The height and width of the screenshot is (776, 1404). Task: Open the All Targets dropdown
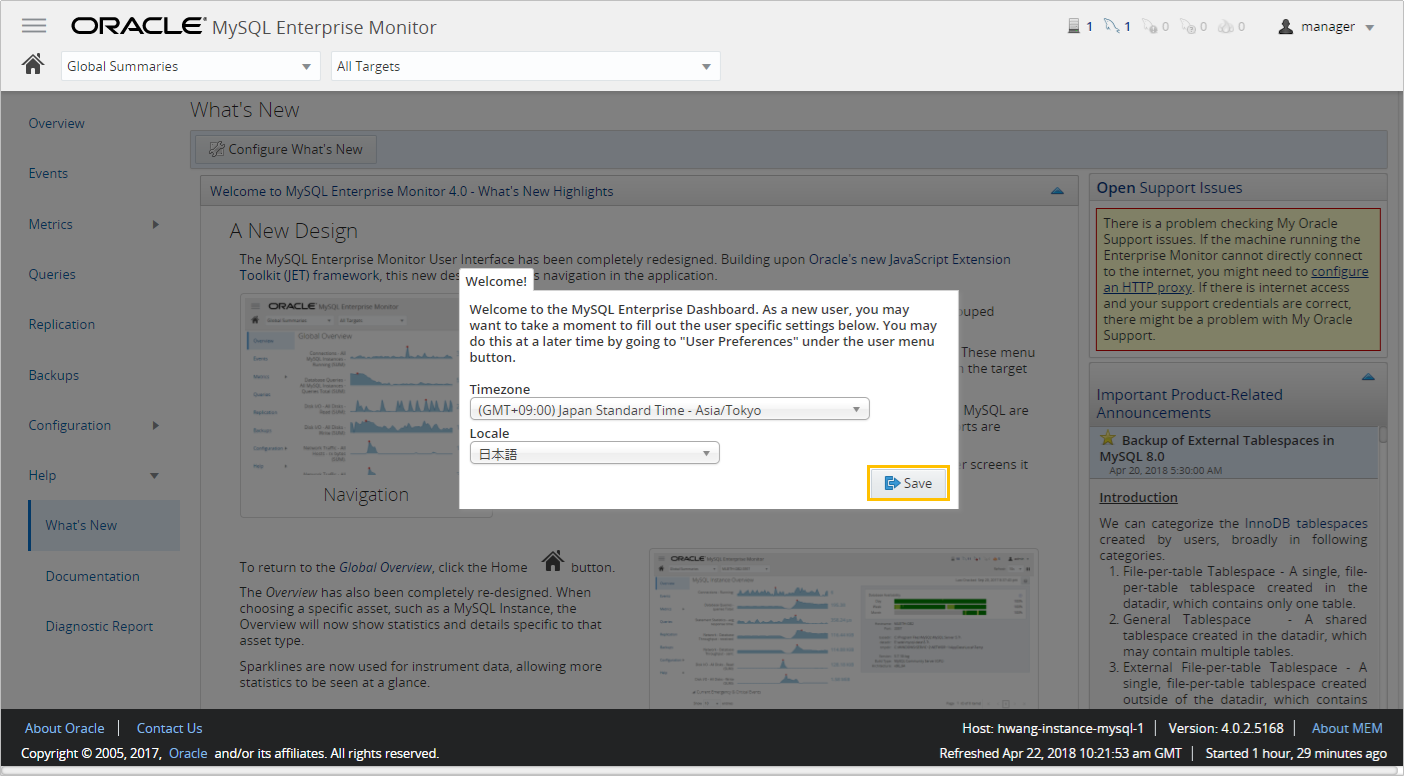pyautogui.click(x=526, y=66)
